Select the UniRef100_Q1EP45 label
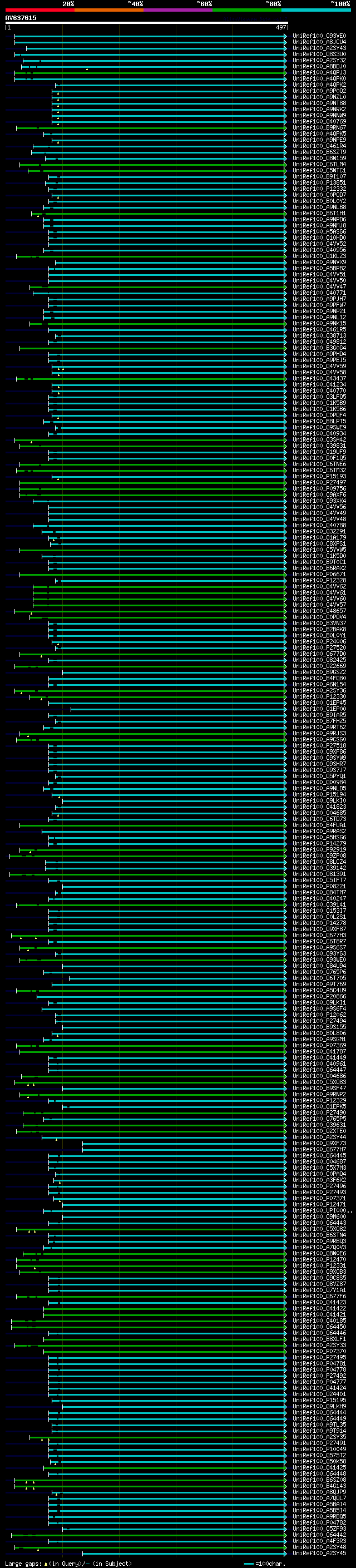This screenshot has height=1568, width=356. pyautogui.click(x=319, y=703)
